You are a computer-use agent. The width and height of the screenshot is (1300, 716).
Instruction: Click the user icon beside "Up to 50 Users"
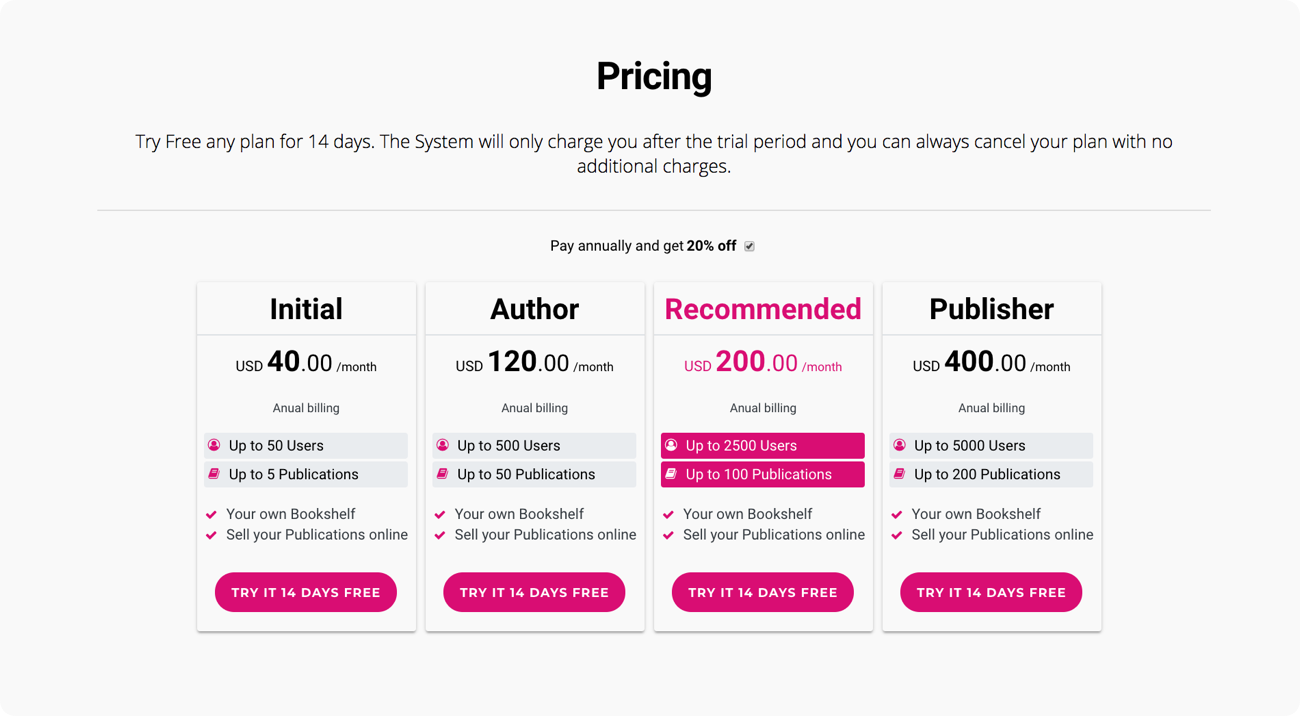point(213,445)
